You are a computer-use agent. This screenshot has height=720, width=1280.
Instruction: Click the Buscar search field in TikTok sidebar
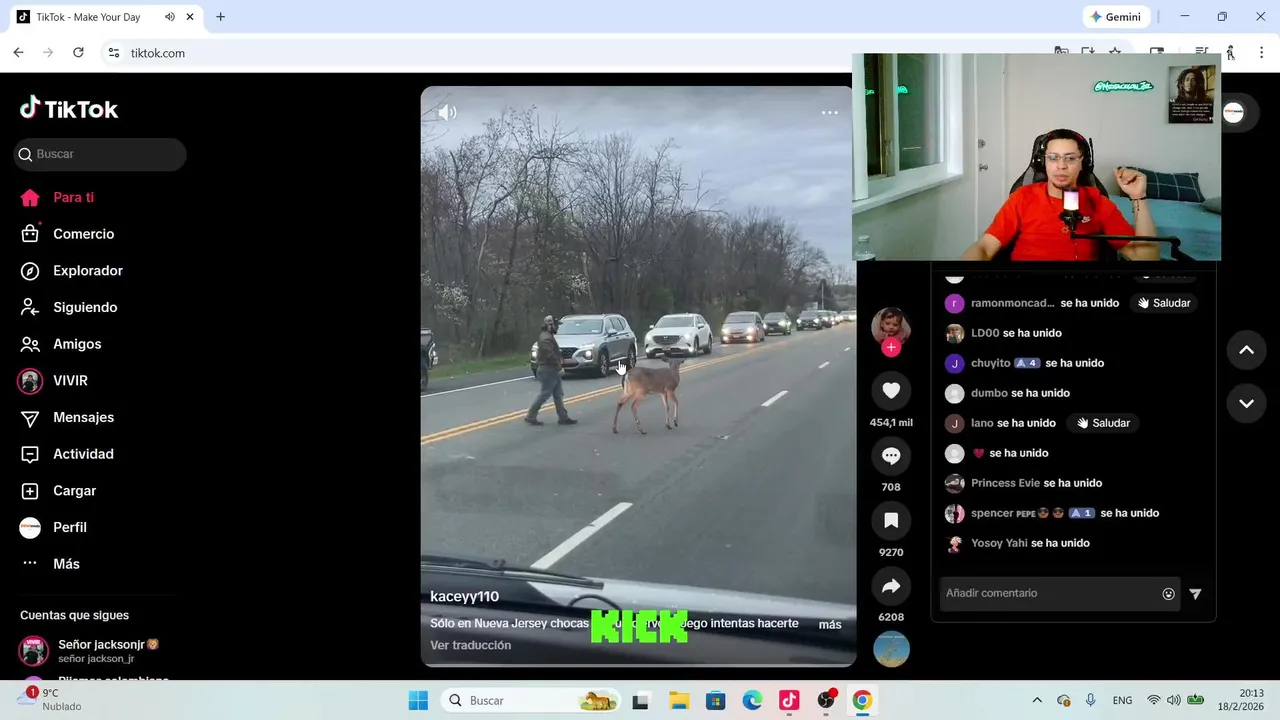coord(100,154)
